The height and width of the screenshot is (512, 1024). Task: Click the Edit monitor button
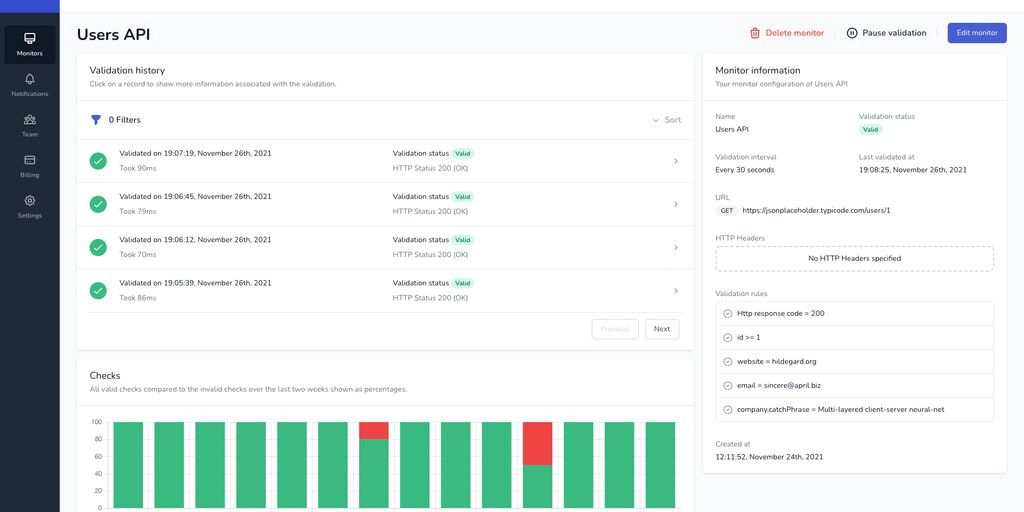coord(977,33)
